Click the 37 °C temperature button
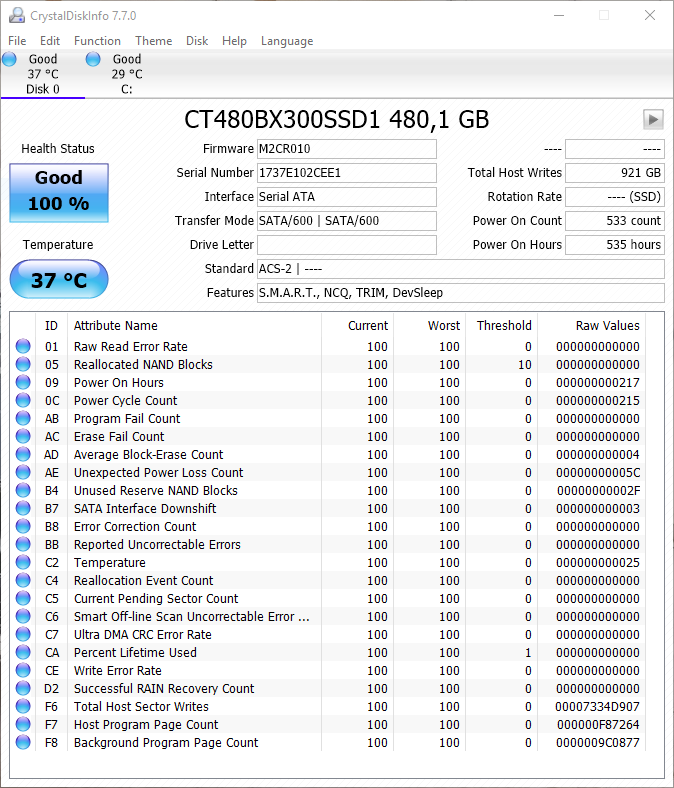The width and height of the screenshot is (674, 788). click(59, 279)
